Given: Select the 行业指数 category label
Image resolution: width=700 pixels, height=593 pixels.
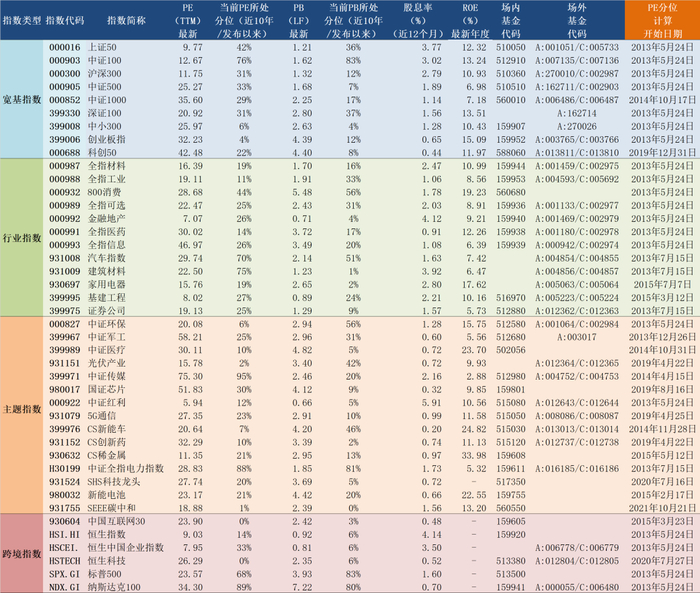Looking at the screenshot, I should (22, 238).
